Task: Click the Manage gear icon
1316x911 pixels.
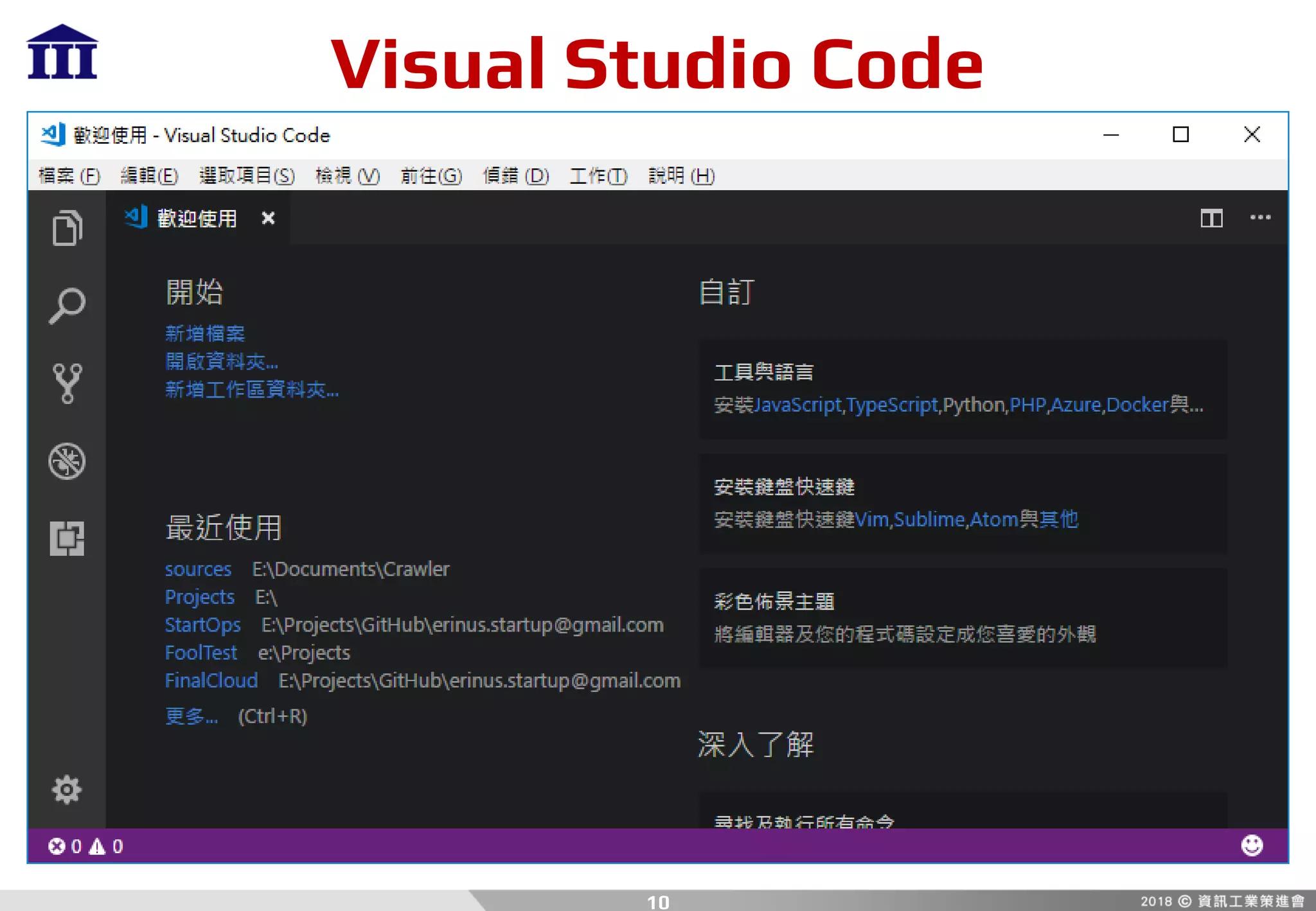Action: [67, 790]
